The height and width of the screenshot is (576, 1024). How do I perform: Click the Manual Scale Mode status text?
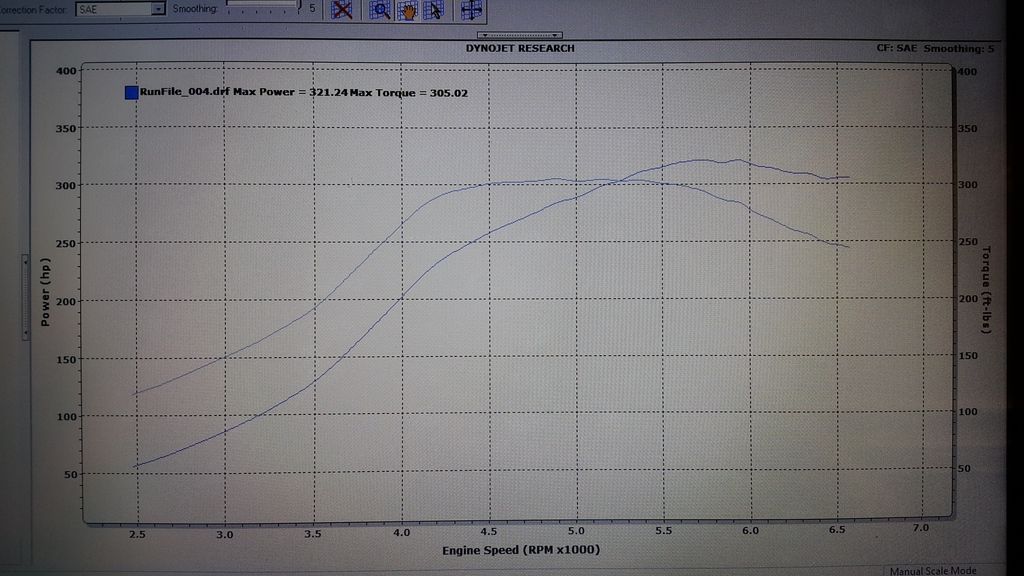933,571
